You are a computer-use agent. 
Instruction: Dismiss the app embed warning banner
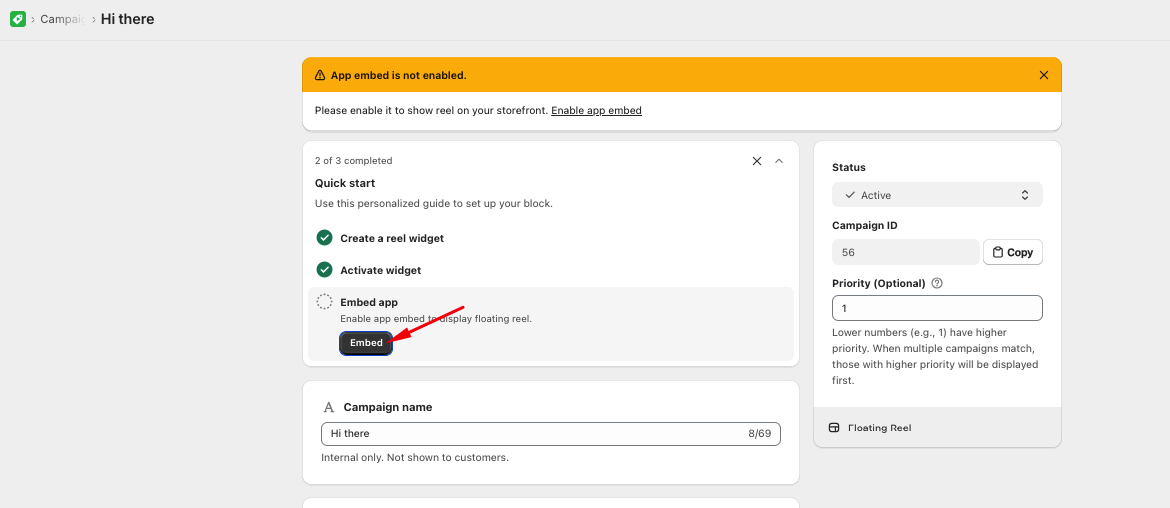pyautogui.click(x=1044, y=75)
